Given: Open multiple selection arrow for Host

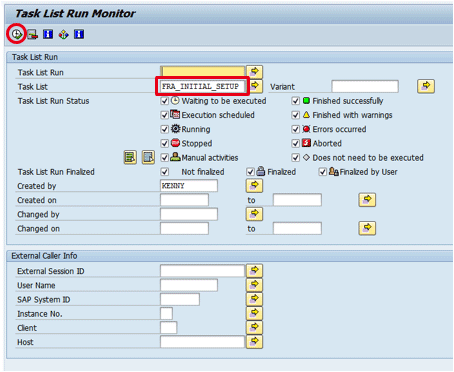Looking at the screenshot, I should click(254, 342).
